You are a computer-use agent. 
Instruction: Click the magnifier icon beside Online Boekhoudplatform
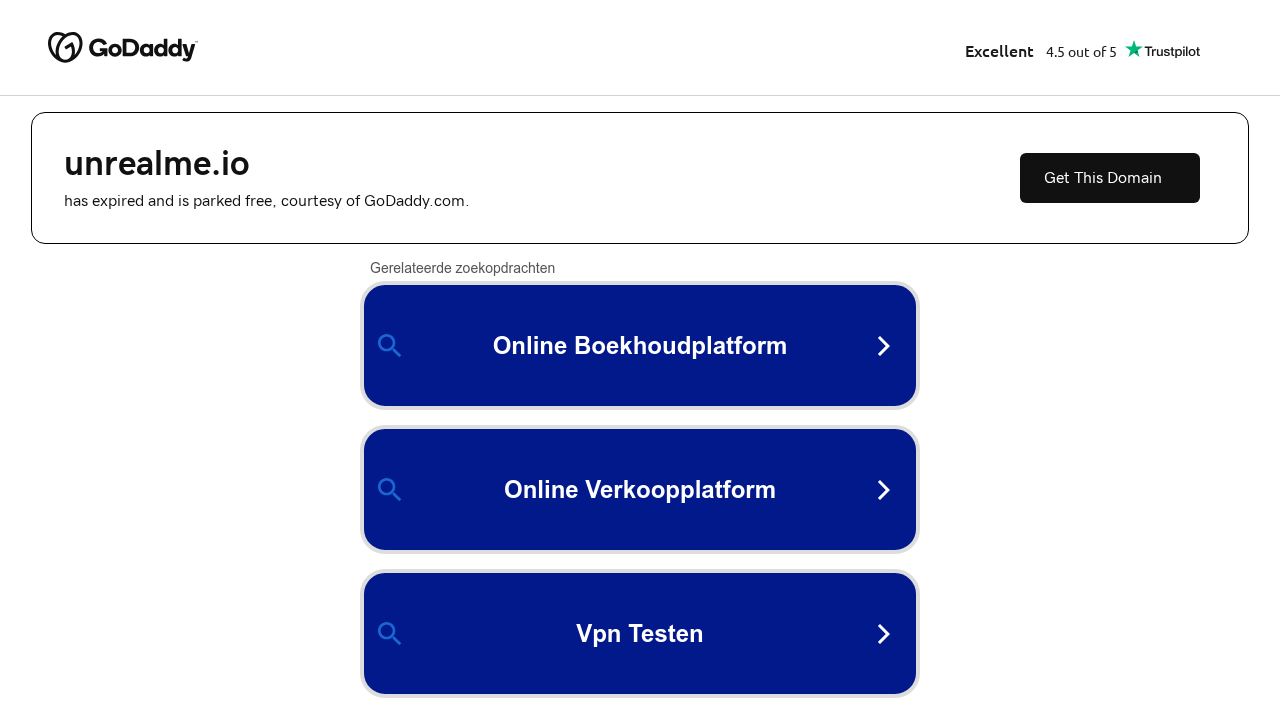coord(390,346)
